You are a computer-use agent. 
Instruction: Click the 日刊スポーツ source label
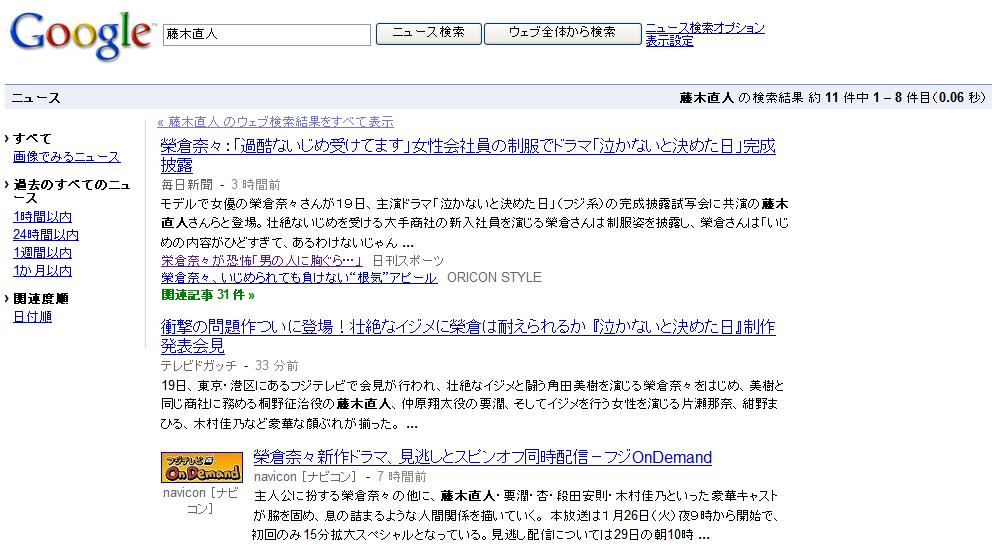(408, 260)
